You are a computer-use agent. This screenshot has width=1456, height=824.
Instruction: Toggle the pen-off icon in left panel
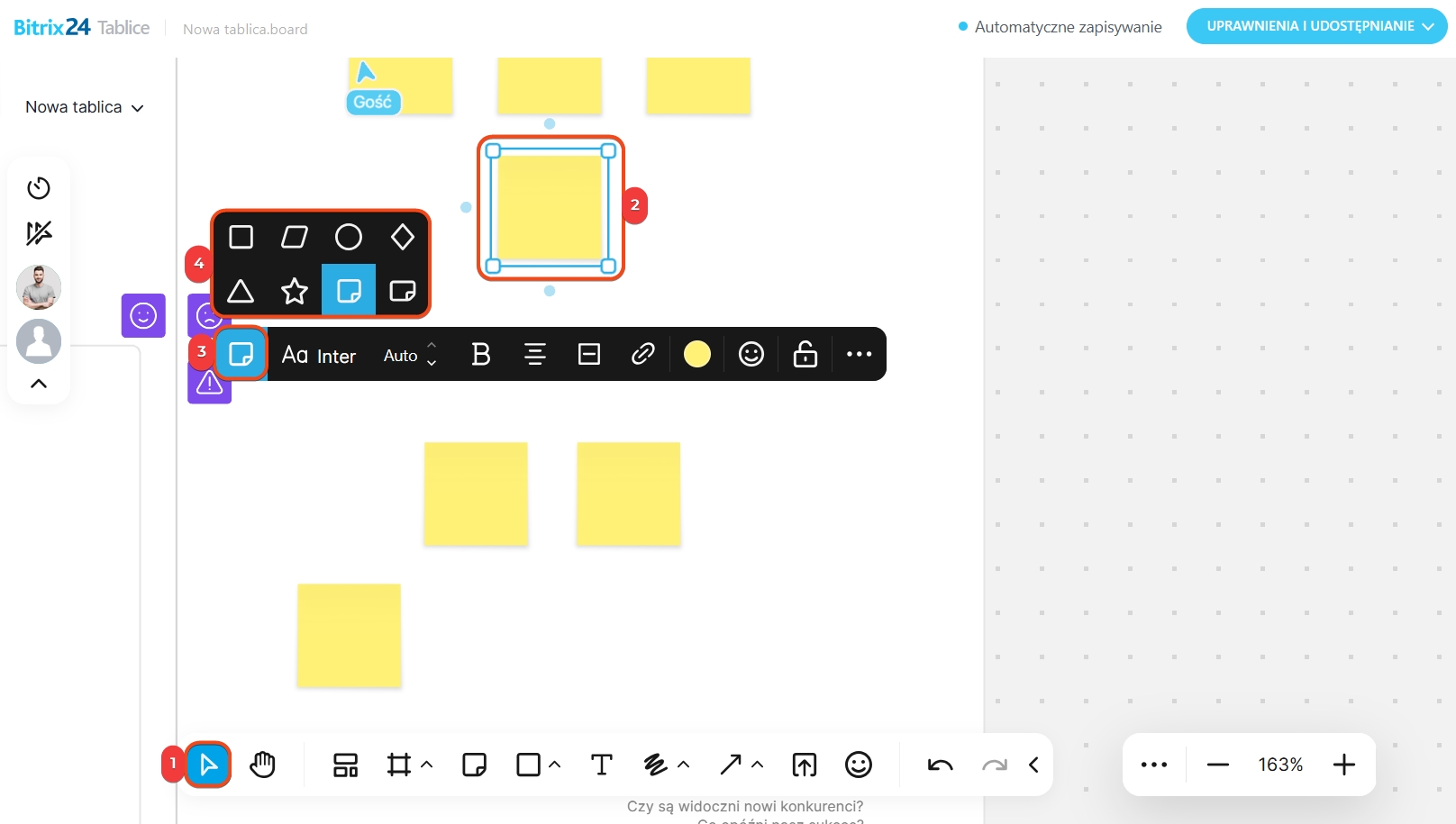pyautogui.click(x=39, y=233)
